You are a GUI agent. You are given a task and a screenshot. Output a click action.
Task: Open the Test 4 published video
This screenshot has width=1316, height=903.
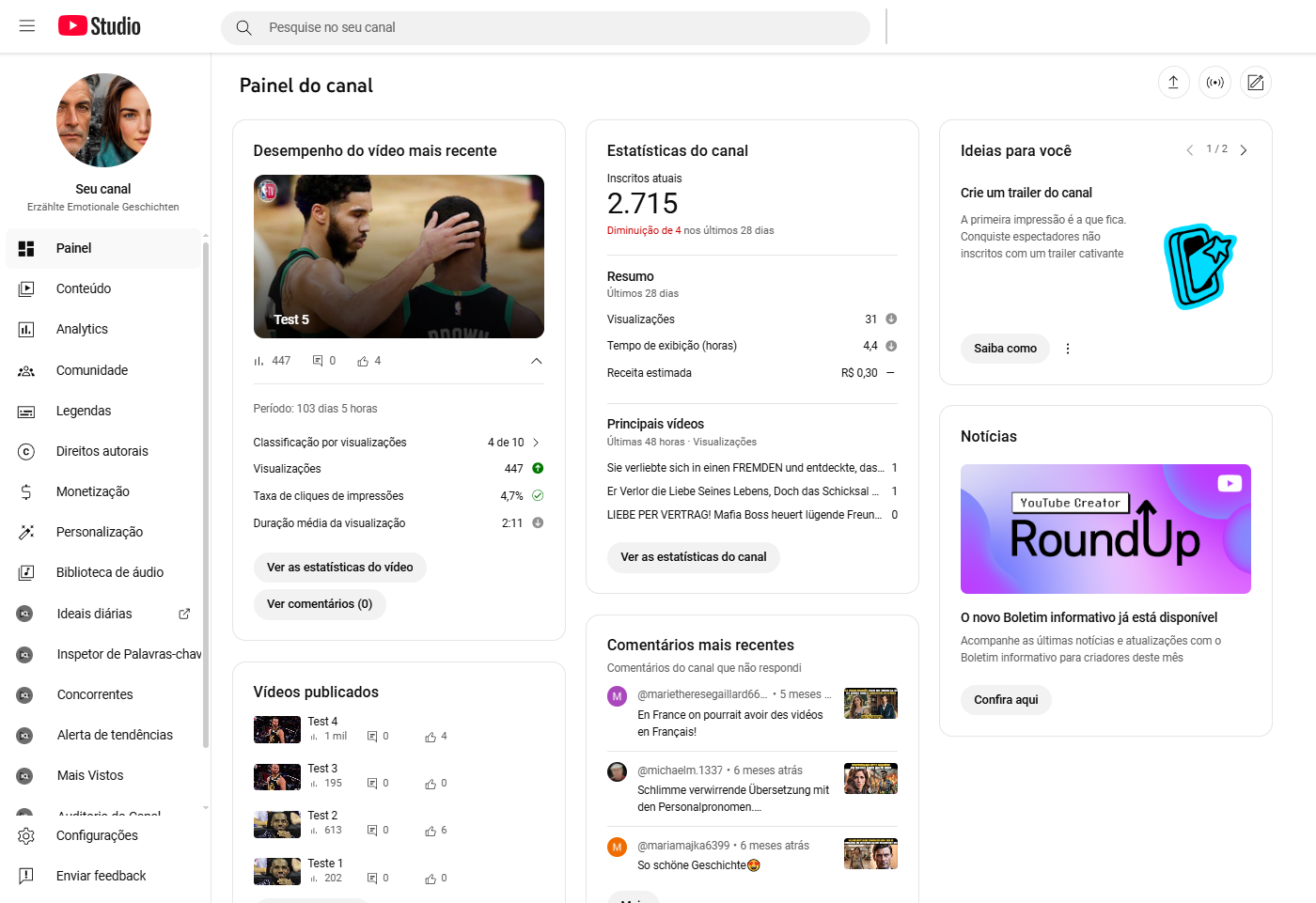tap(322, 722)
